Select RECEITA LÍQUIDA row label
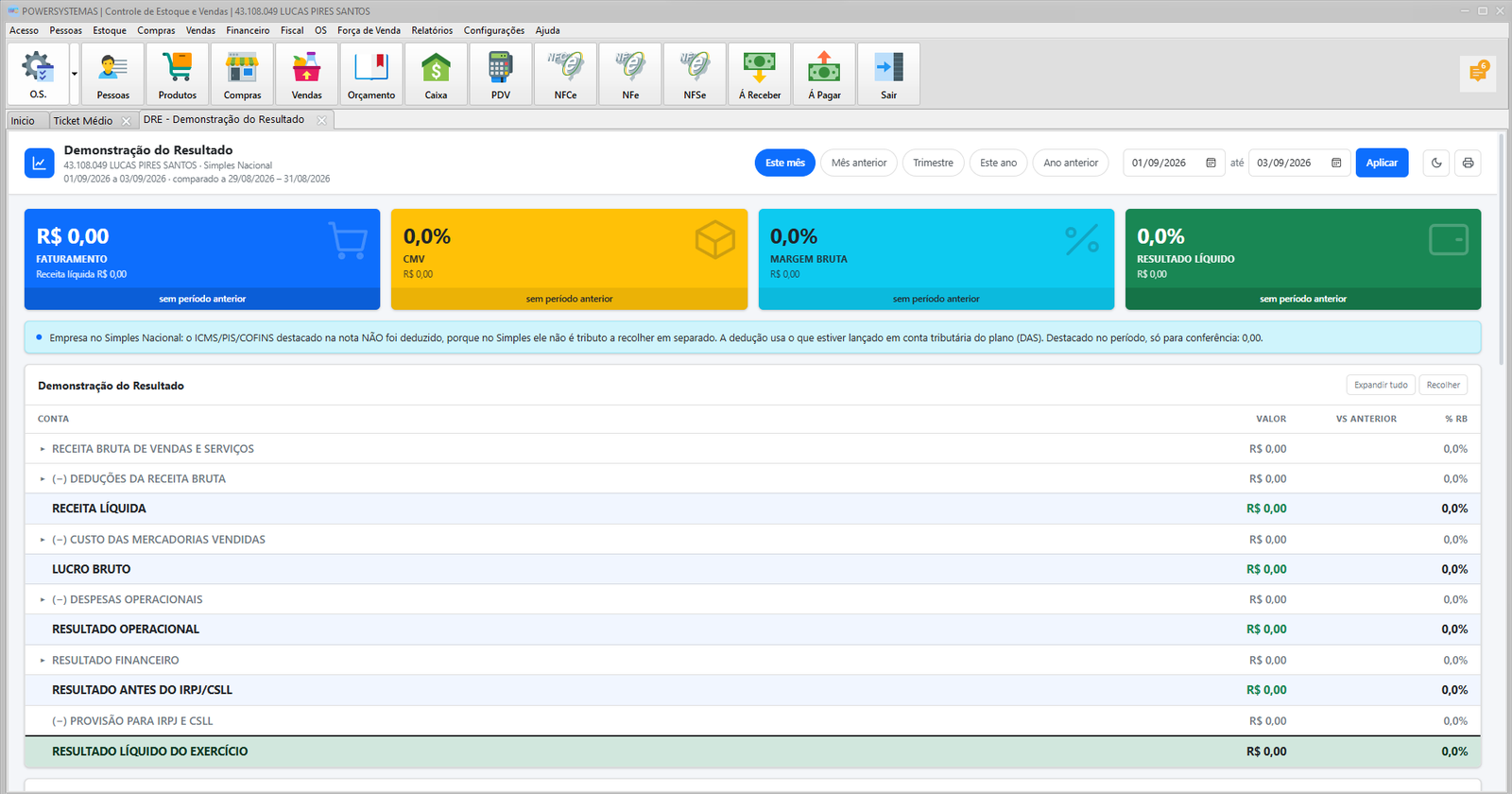Screen dimensions: 1512x794 coord(99,509)
